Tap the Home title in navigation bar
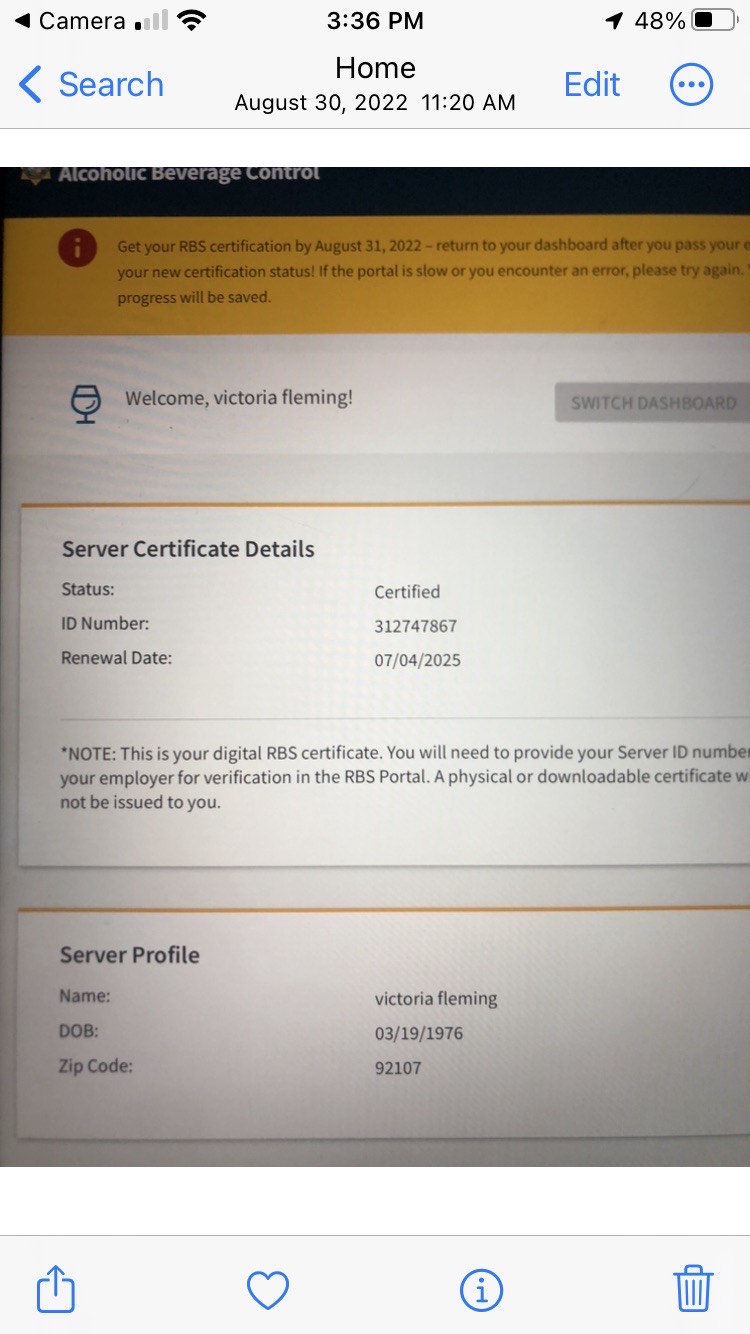Image resolution: width=750 pixels, height=1334 pixels. [x=375, y=68]
